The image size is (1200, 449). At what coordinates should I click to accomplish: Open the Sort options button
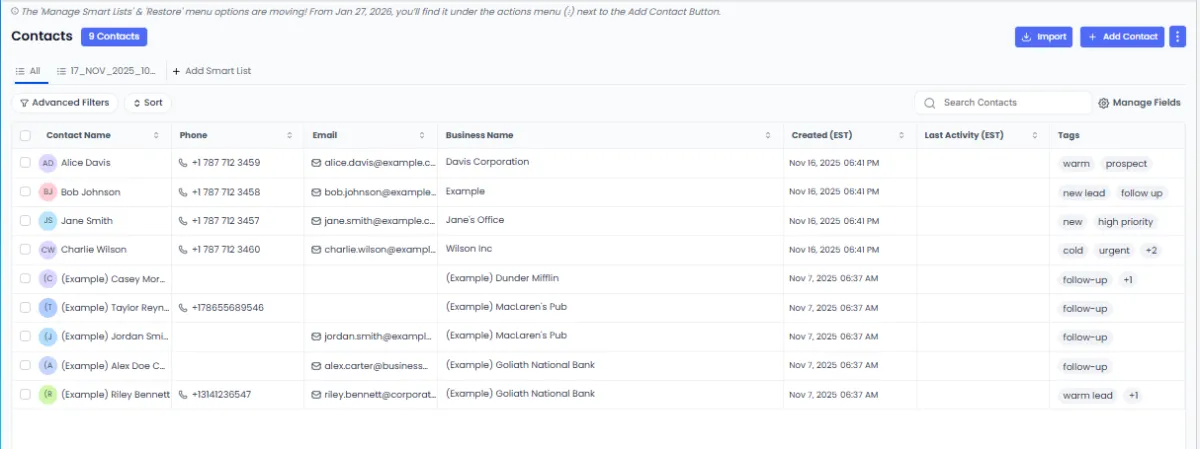[147, 103]
